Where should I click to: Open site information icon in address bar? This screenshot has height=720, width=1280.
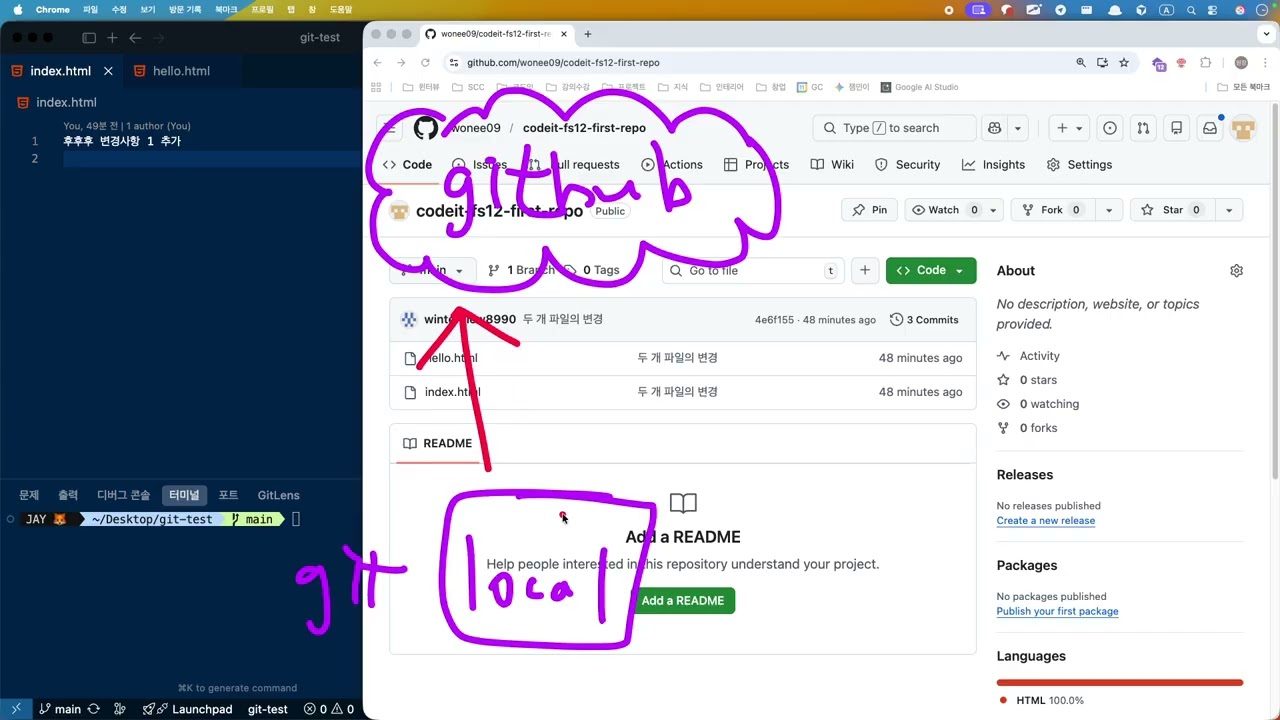coord(454,62)
